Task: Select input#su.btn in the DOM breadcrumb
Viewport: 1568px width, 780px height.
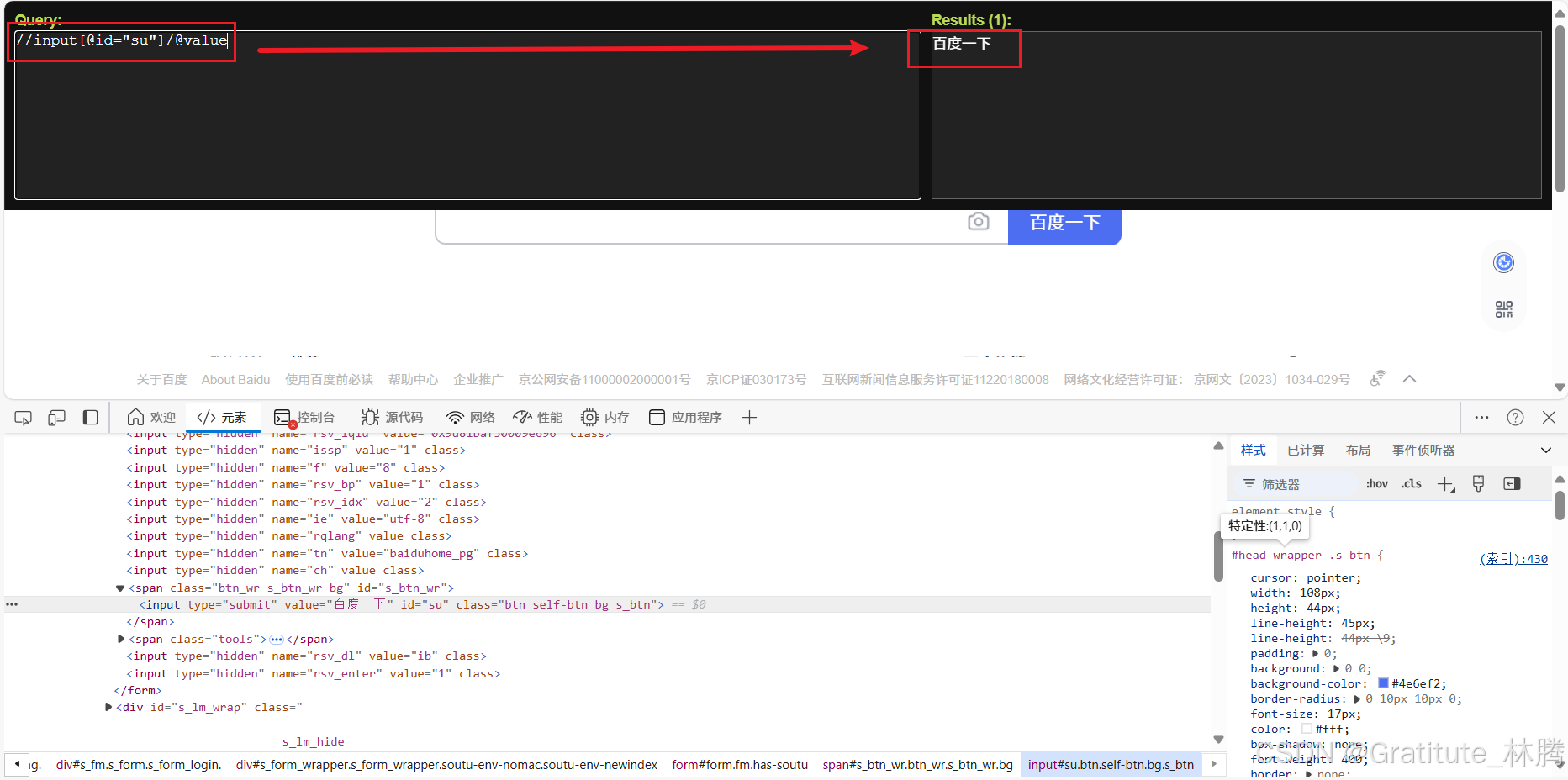Action: pos(1111,764)
